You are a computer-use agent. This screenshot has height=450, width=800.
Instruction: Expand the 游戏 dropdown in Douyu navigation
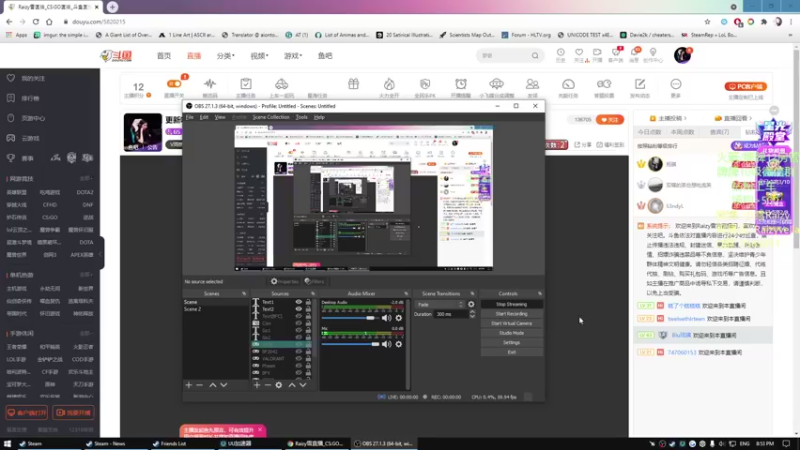(293, 56)
